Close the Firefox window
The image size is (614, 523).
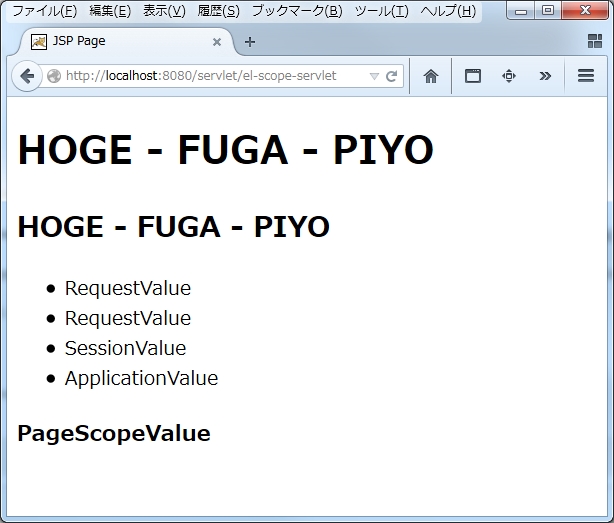585,10
